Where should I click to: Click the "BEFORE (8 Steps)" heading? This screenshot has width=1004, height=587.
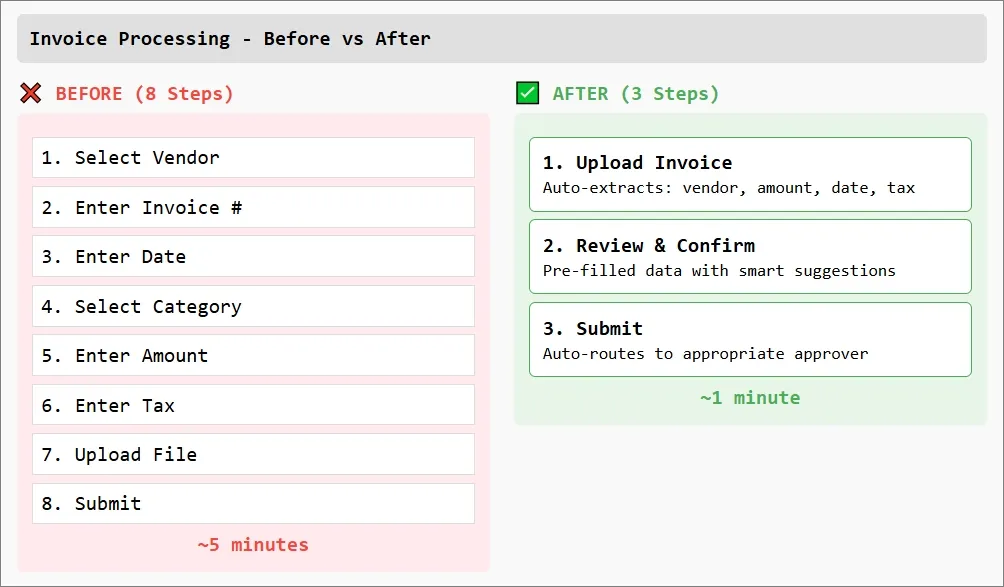pos(144,94)
